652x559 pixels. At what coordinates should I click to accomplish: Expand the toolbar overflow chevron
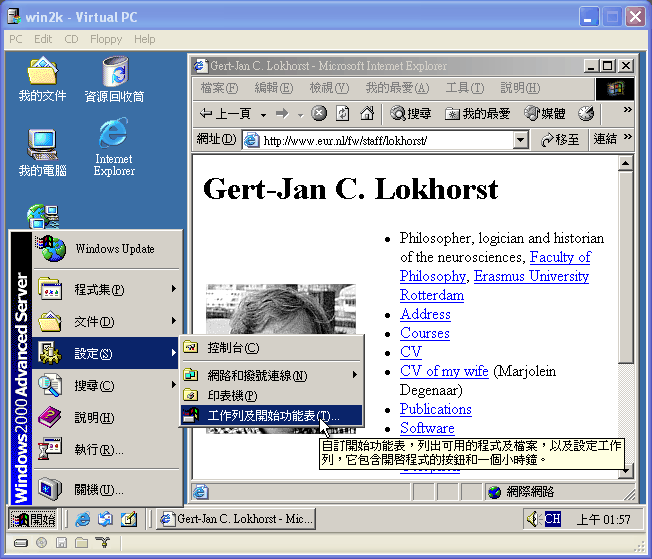click(x=627, y=110)
